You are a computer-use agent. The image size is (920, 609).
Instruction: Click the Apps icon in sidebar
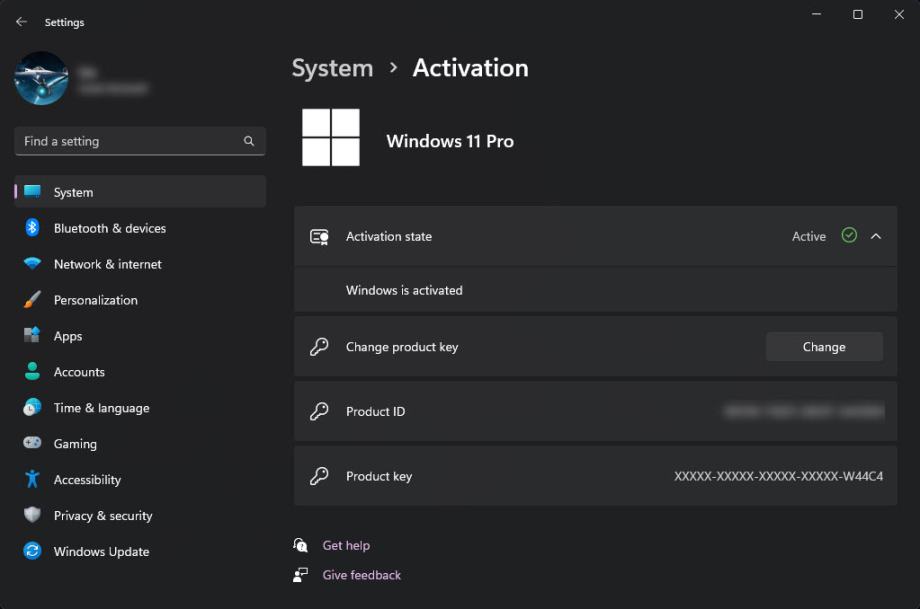pyautogui.click(x=32, y=336)
